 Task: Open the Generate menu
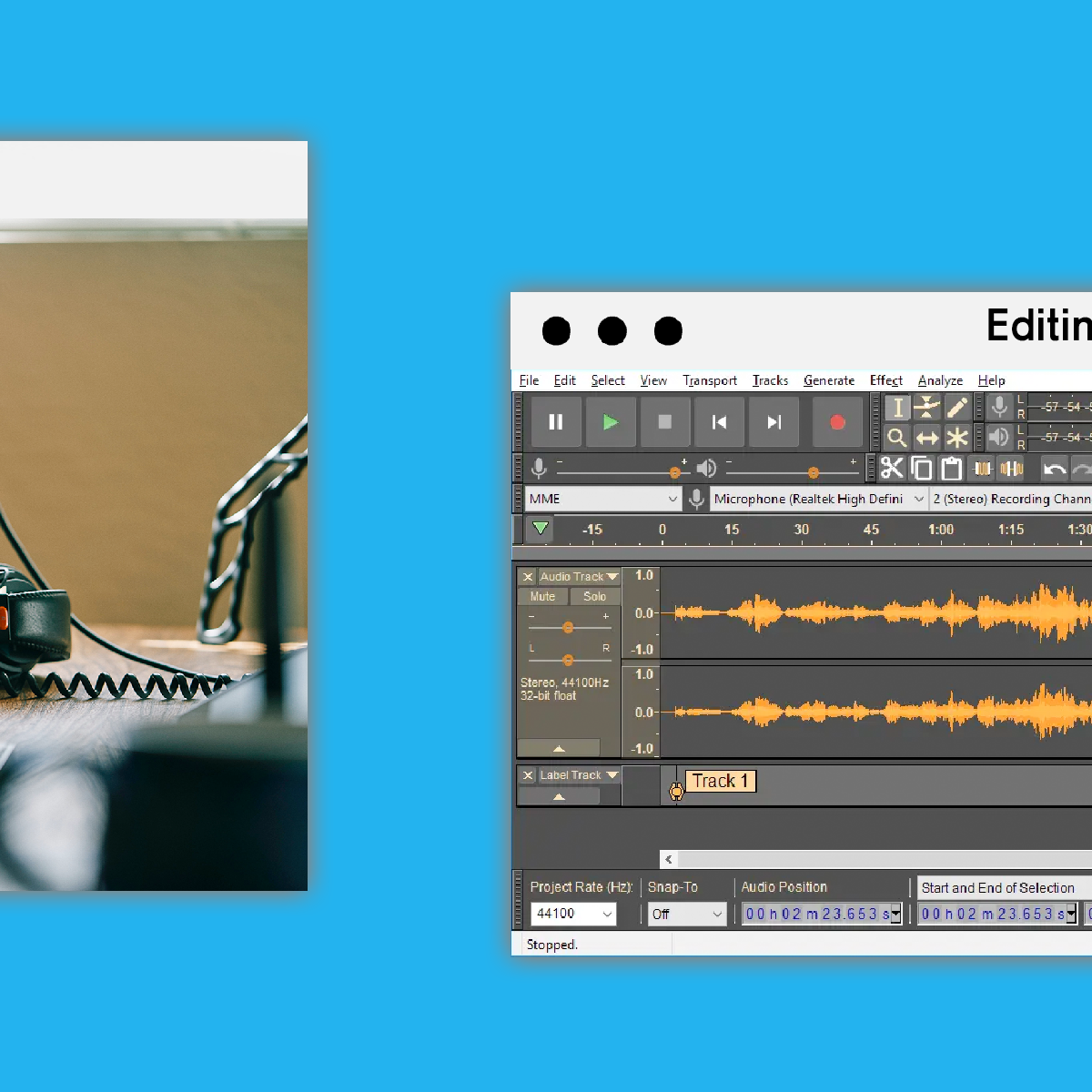(829, 380)
